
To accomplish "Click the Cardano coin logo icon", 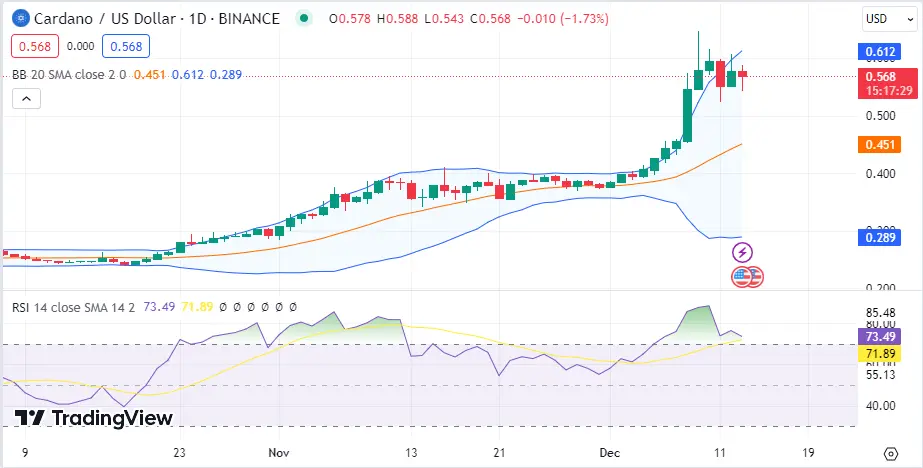I will [x=21, y=19].
